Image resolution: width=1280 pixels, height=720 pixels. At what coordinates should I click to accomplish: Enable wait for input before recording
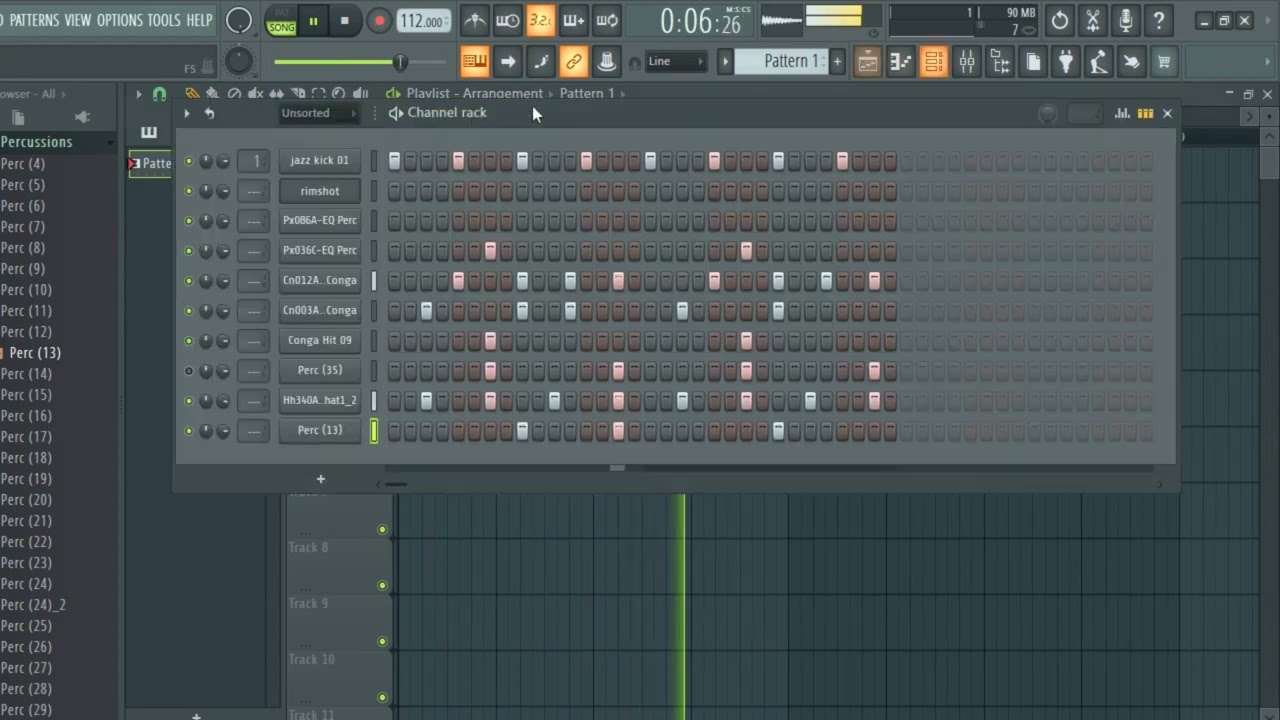[x=508, y=20]
